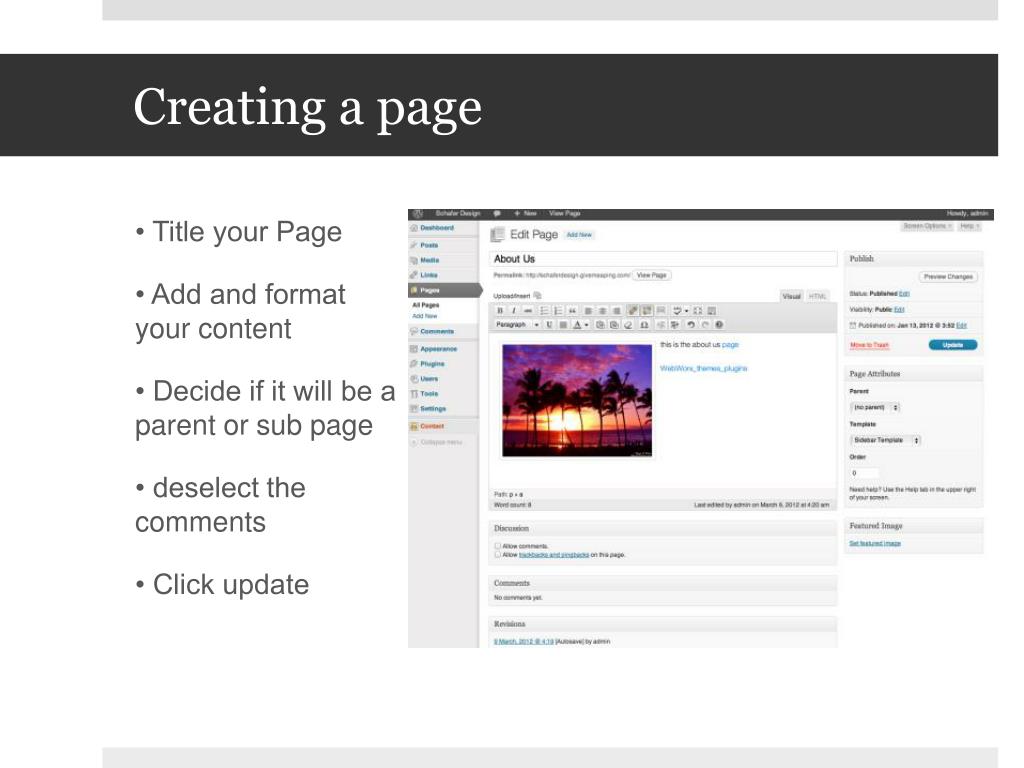The width and height of the screenshot is (1024, 768).
Task: Switch to the HTML editor tab
Action: pyautogui.click(x=818, y=296)
